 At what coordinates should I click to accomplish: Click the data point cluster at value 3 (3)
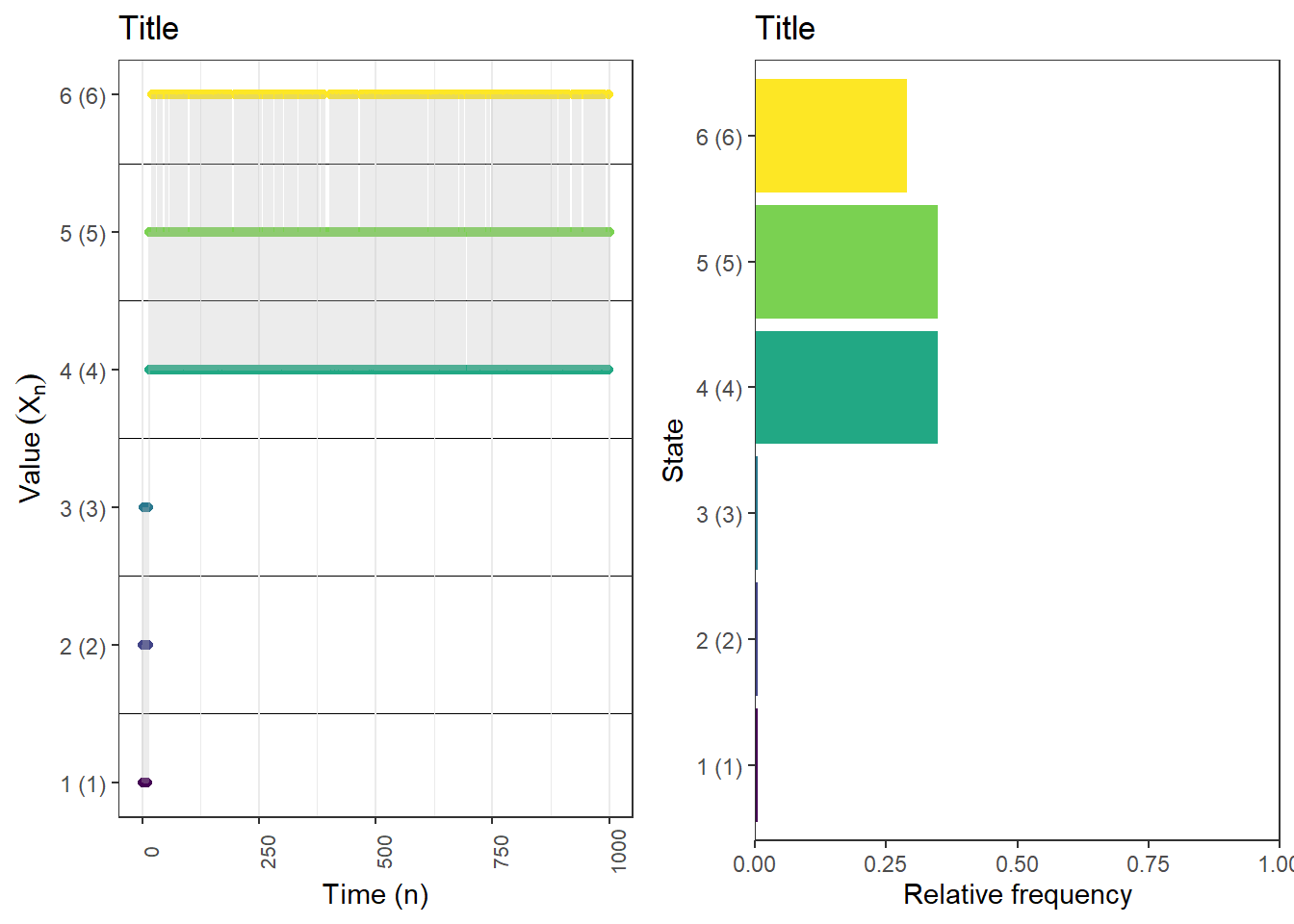point(145,507)
